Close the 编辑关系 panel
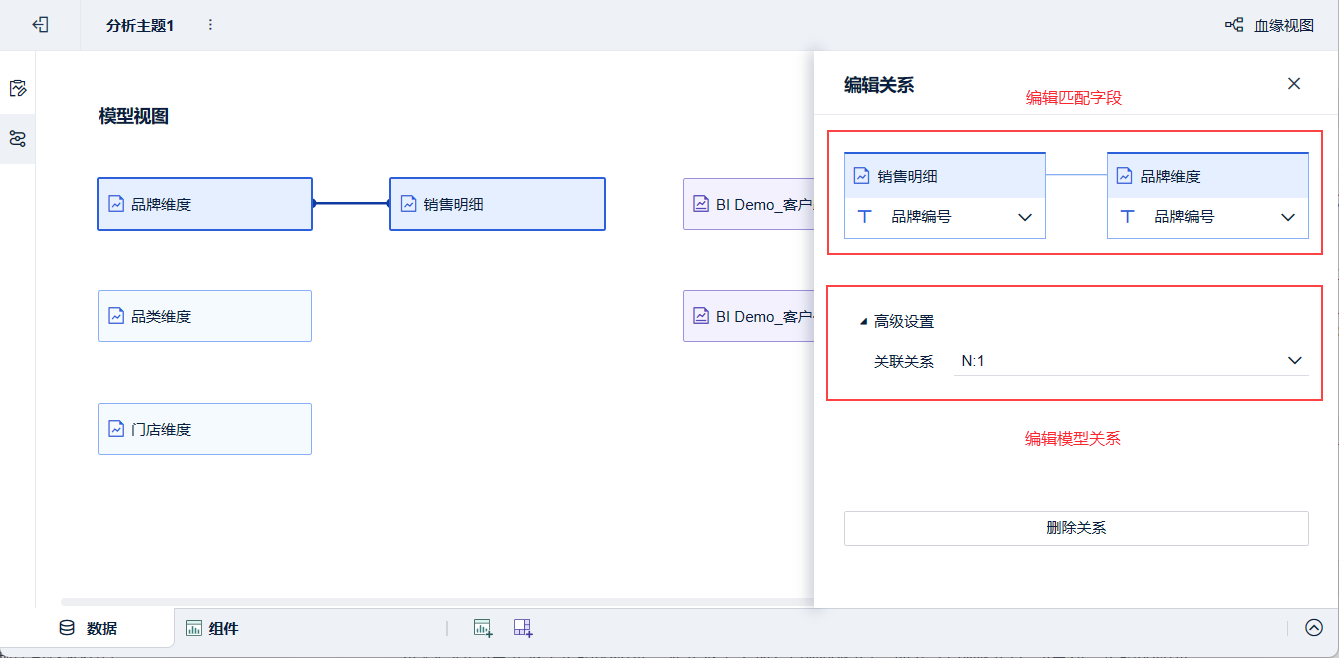1339x658 pixels. (1293, 84)
